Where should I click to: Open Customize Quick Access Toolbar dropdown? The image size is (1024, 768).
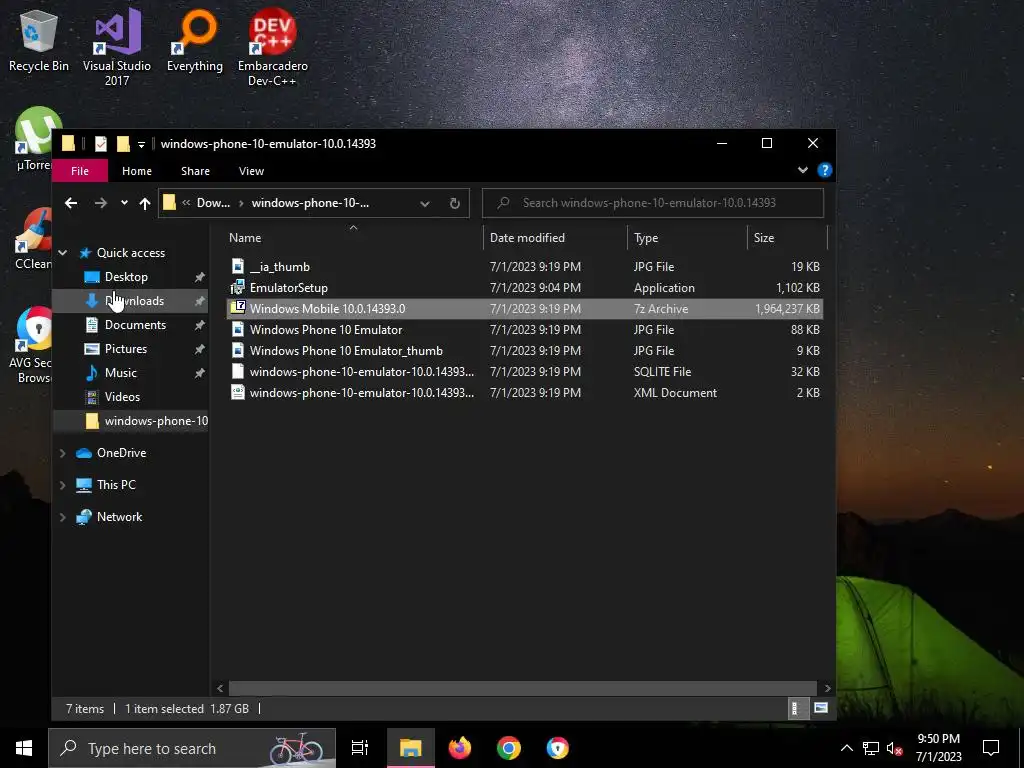click(x=141, y=144)
